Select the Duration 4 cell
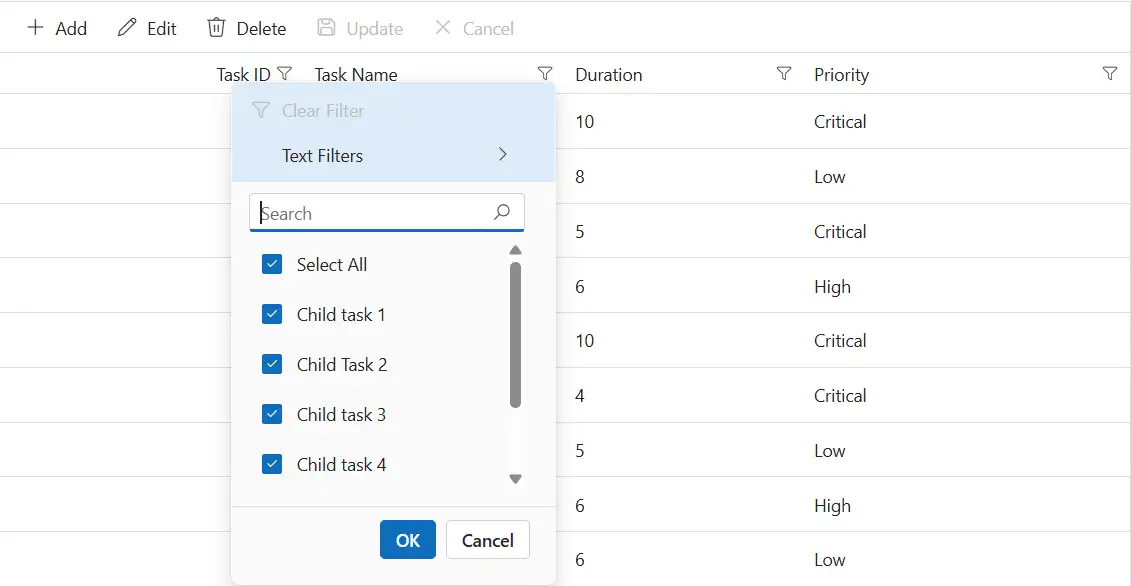Viewport: 1131px width, 586px height. click(685, 395)
